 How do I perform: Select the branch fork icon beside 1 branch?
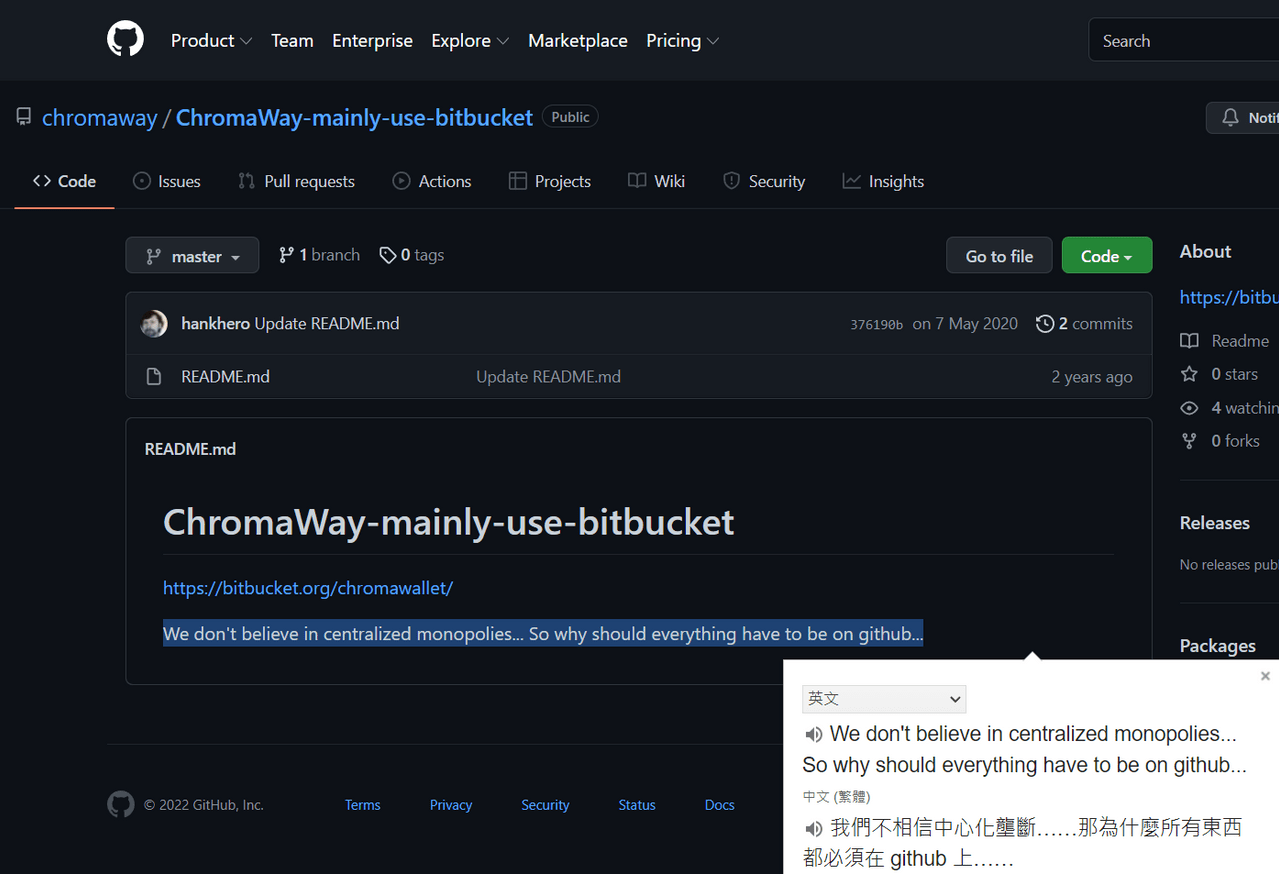[x=287, y=255]
